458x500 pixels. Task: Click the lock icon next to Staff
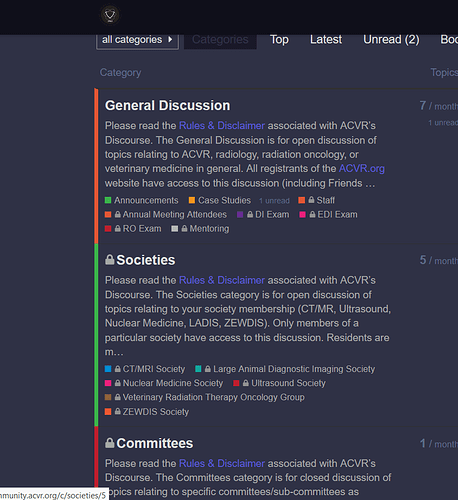click(311, 200)
